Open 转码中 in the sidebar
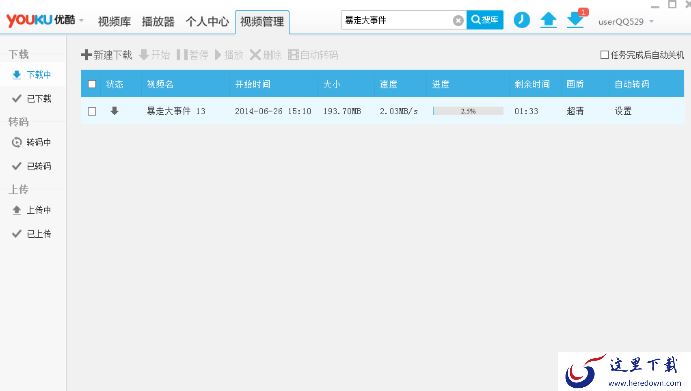 click(x=32, y=142)
